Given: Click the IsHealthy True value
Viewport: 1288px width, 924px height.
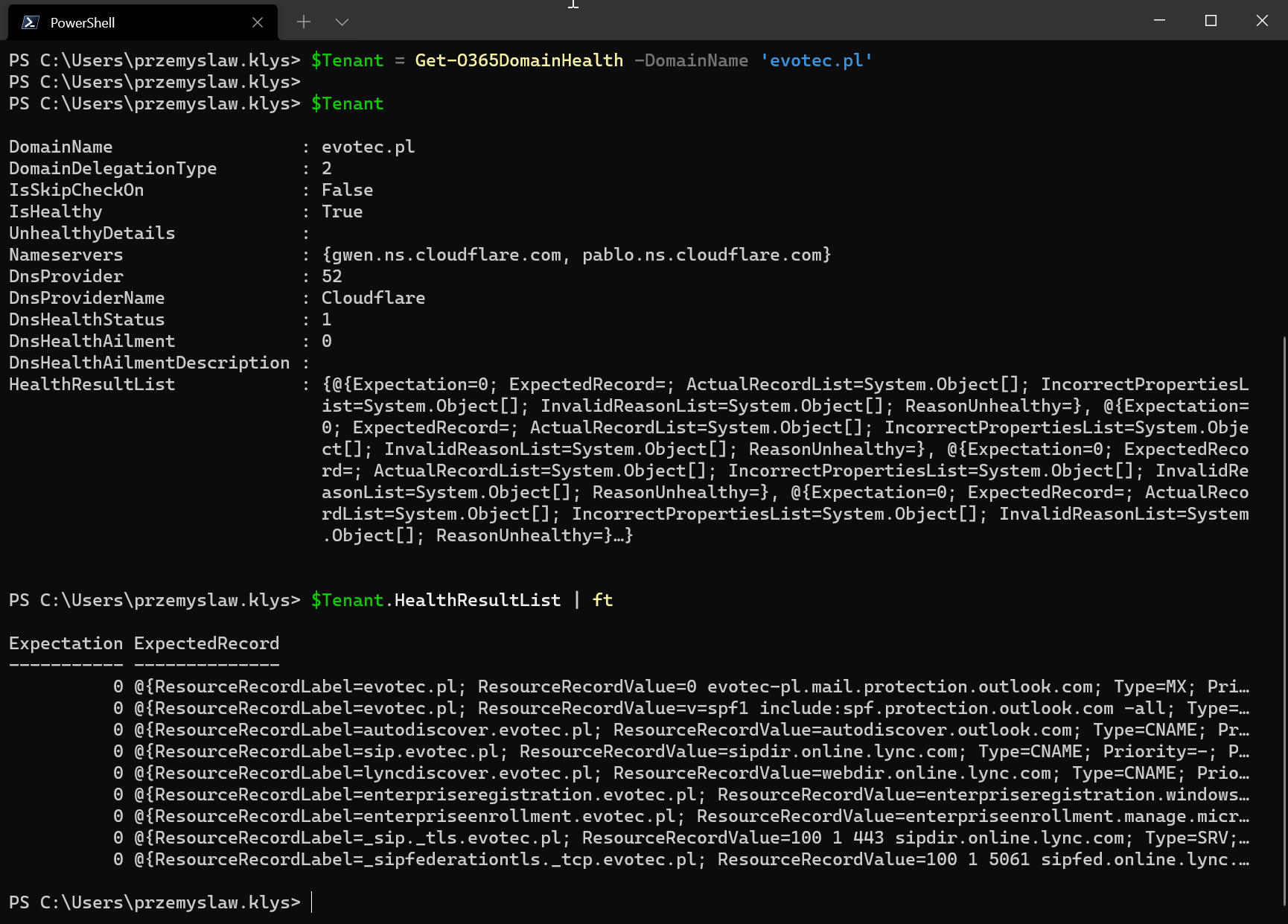Looking at the screenshot, I should pyautogui.click(x=342, y=211).
